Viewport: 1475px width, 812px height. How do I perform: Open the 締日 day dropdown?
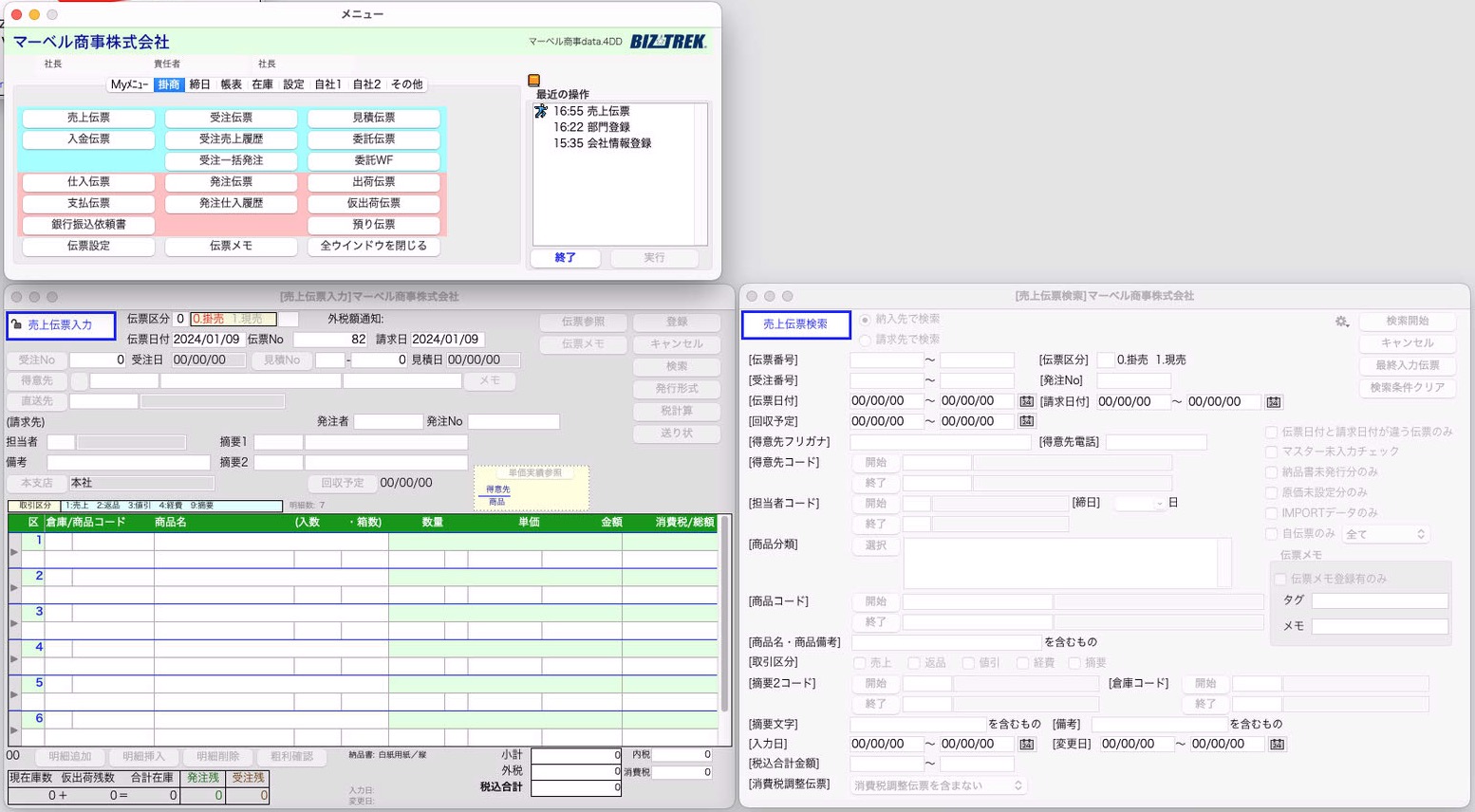click(x=1139, y=503)
